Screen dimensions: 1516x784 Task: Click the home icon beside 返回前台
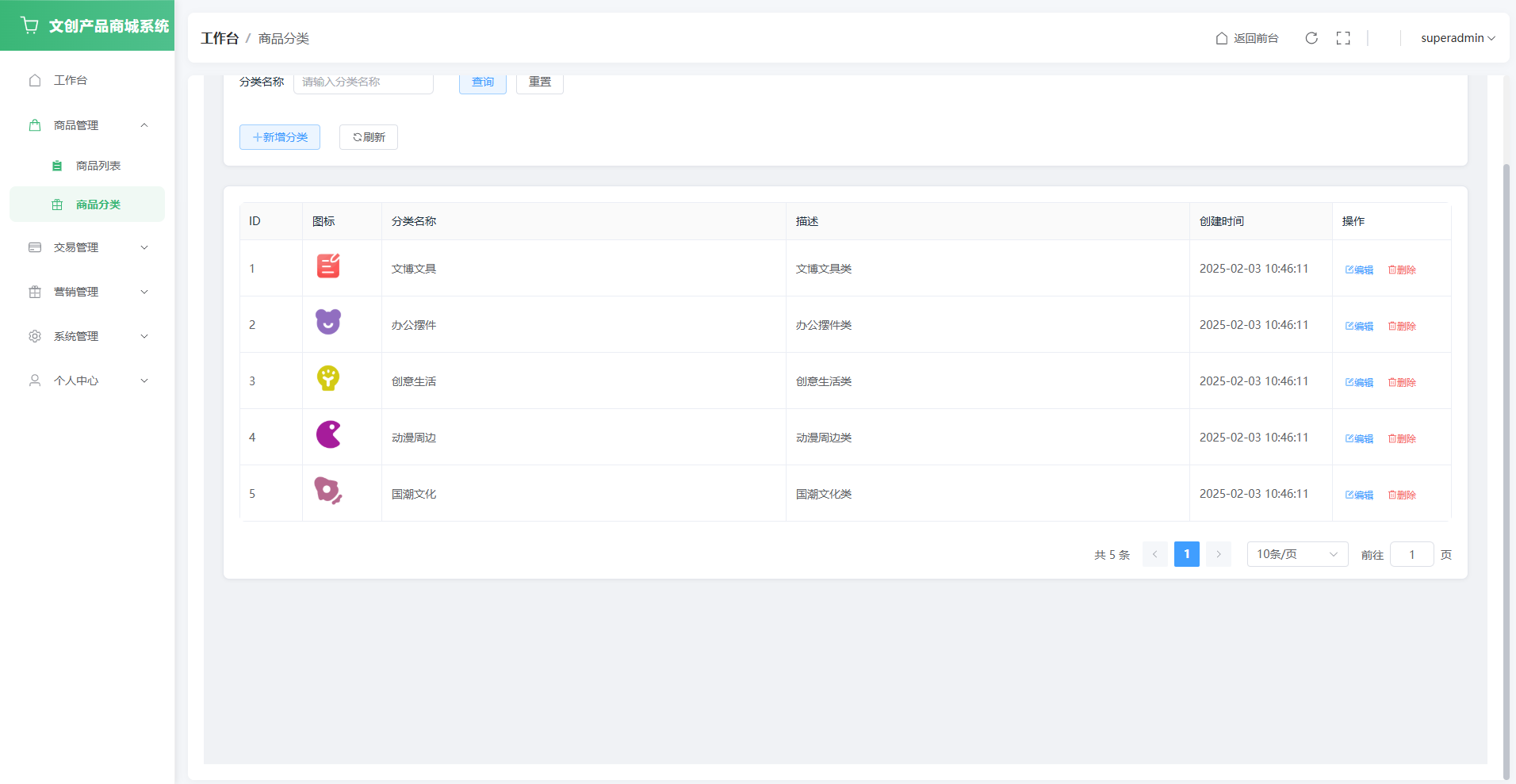click(x=1222, y=38)
